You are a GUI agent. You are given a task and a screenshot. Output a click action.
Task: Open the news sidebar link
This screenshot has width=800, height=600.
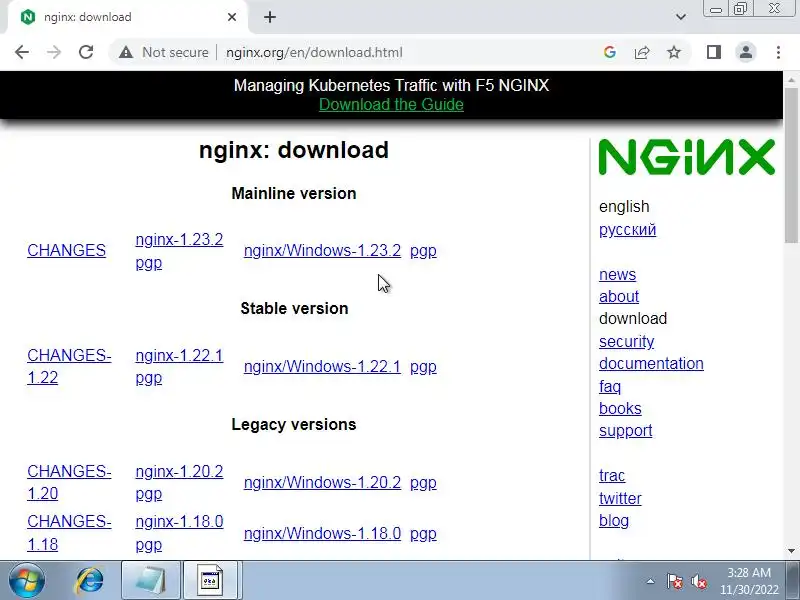coord(617,274)
